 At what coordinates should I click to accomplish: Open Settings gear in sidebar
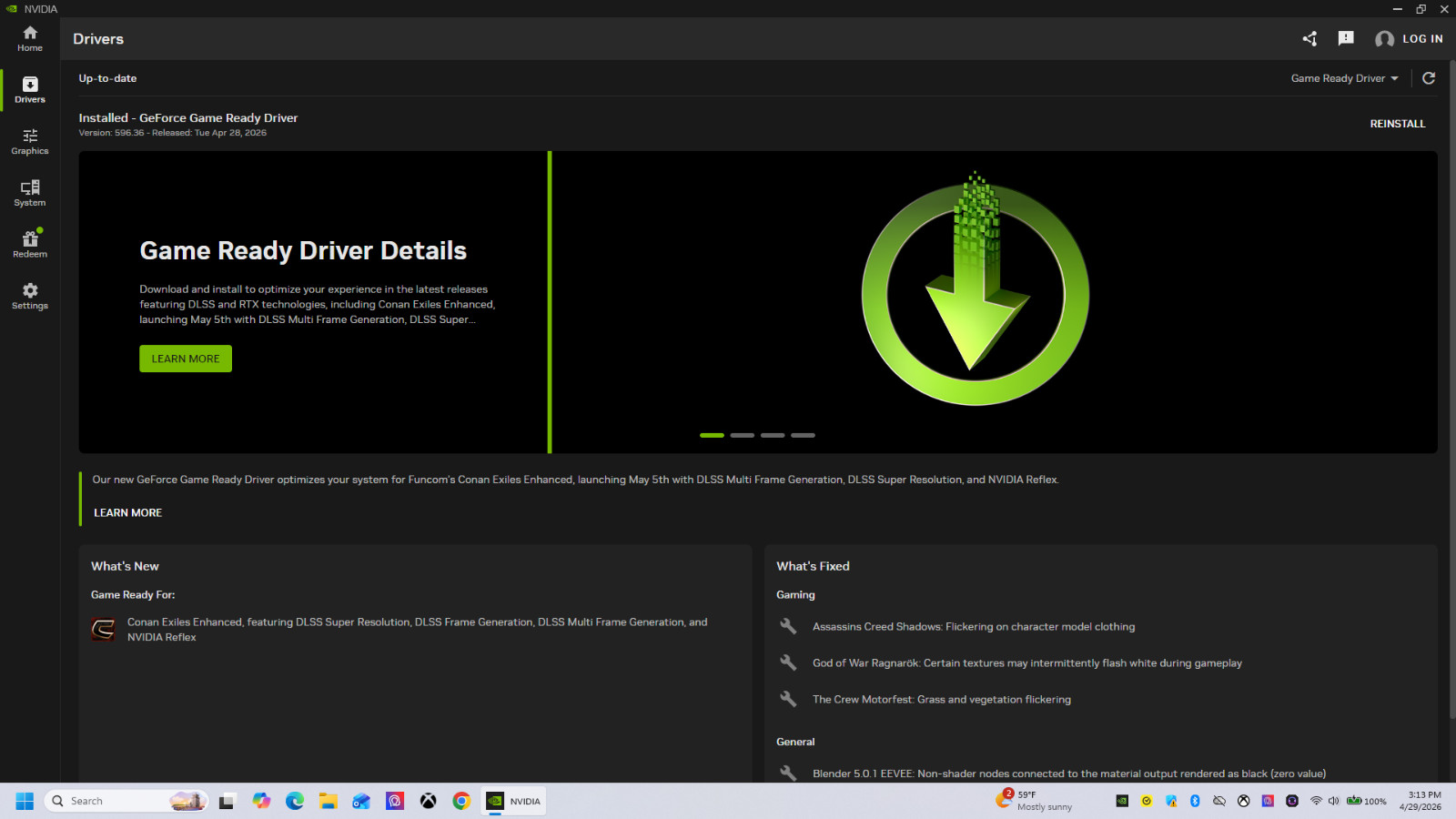click(30, 296)
